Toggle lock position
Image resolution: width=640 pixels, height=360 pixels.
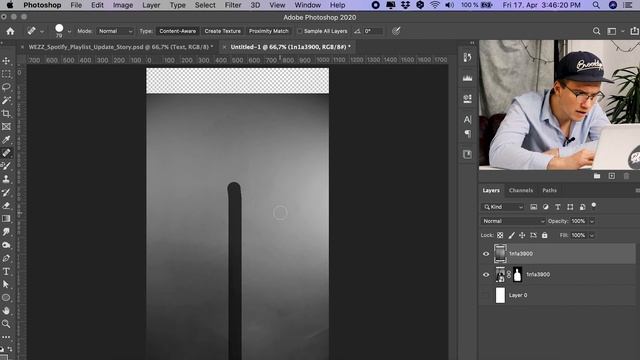click(522, 236)
